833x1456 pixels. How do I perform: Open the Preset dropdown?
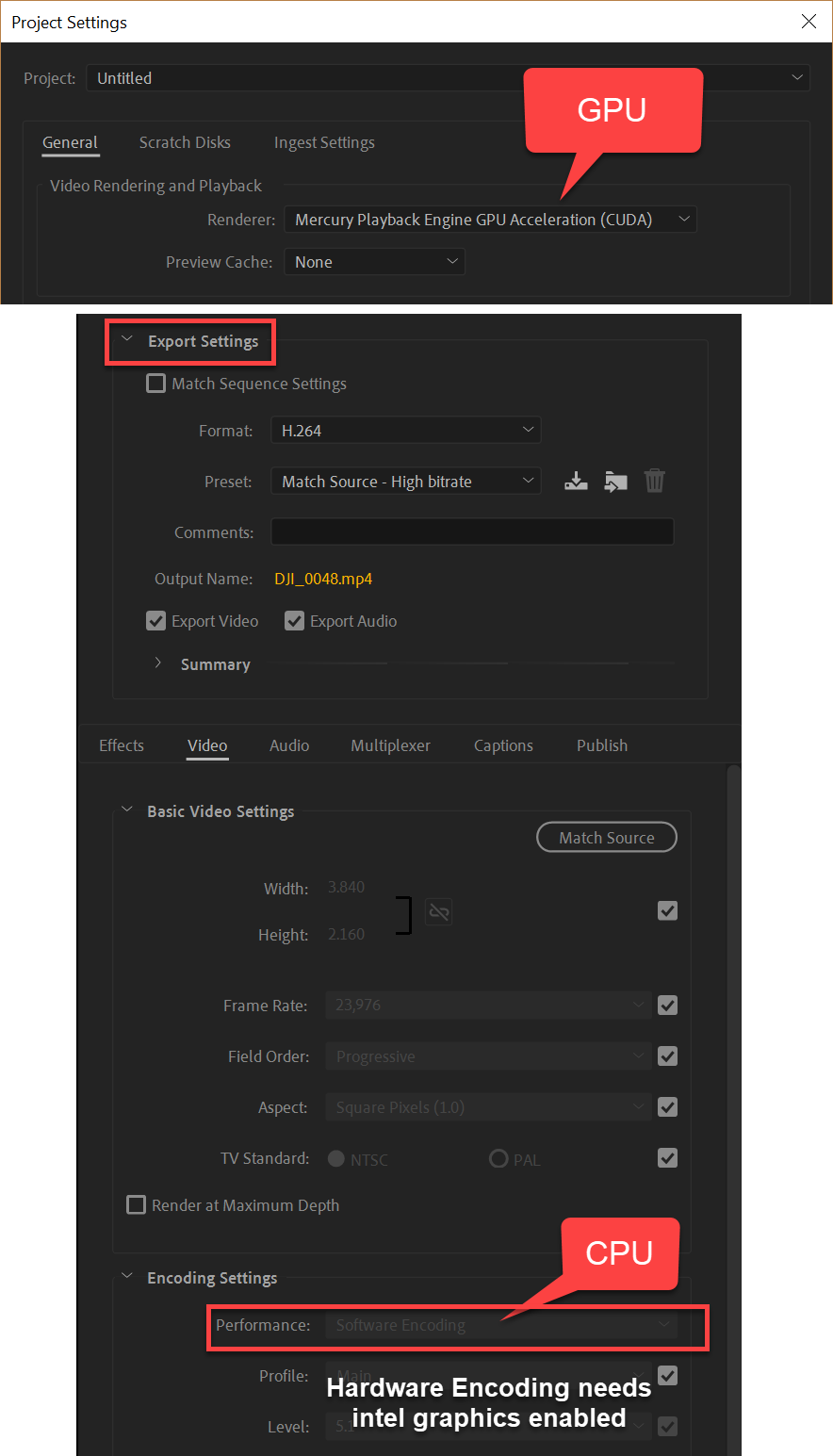[x=405, y=481]
